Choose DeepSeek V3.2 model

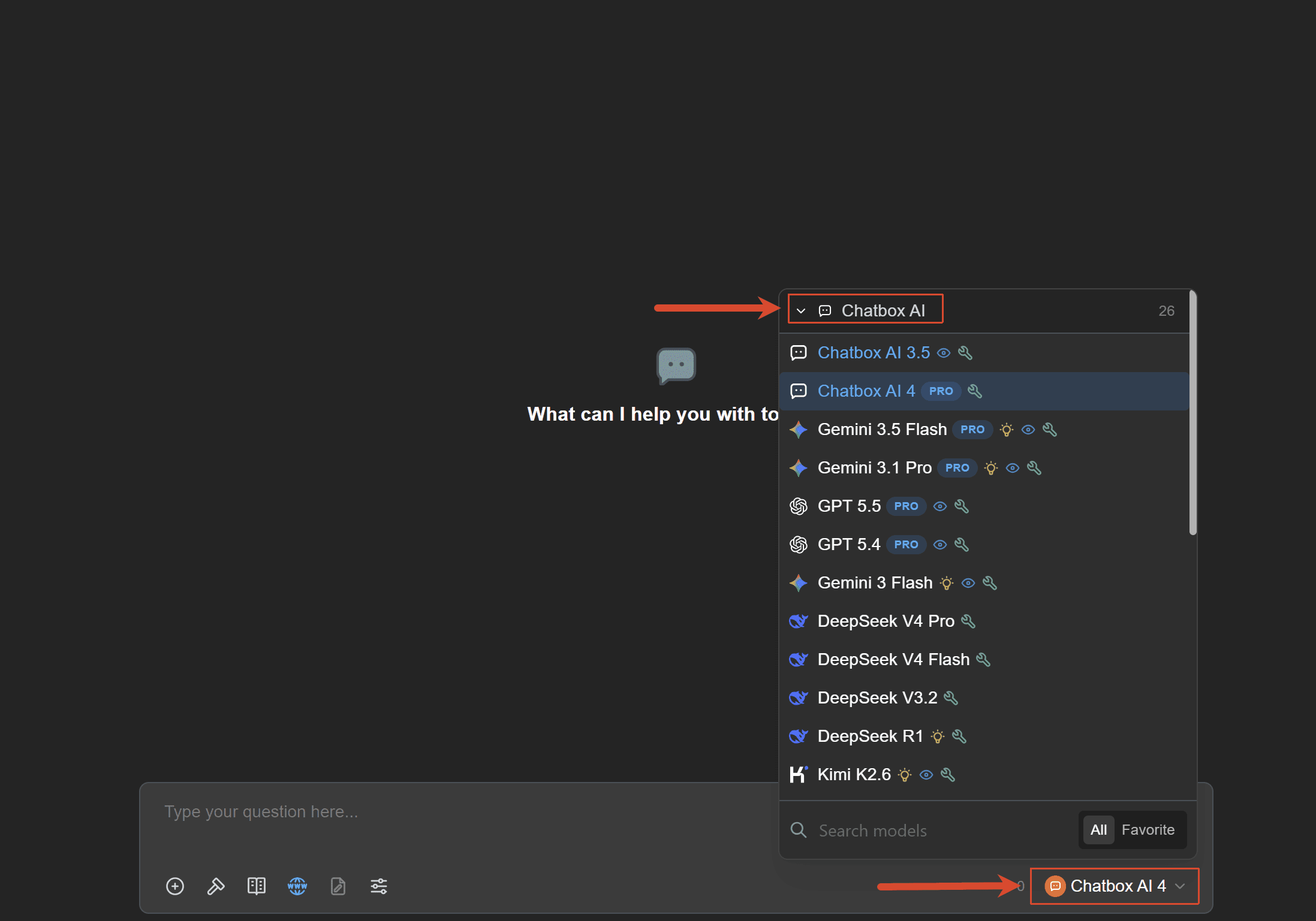pyautogui.click(x=984, y=698)
